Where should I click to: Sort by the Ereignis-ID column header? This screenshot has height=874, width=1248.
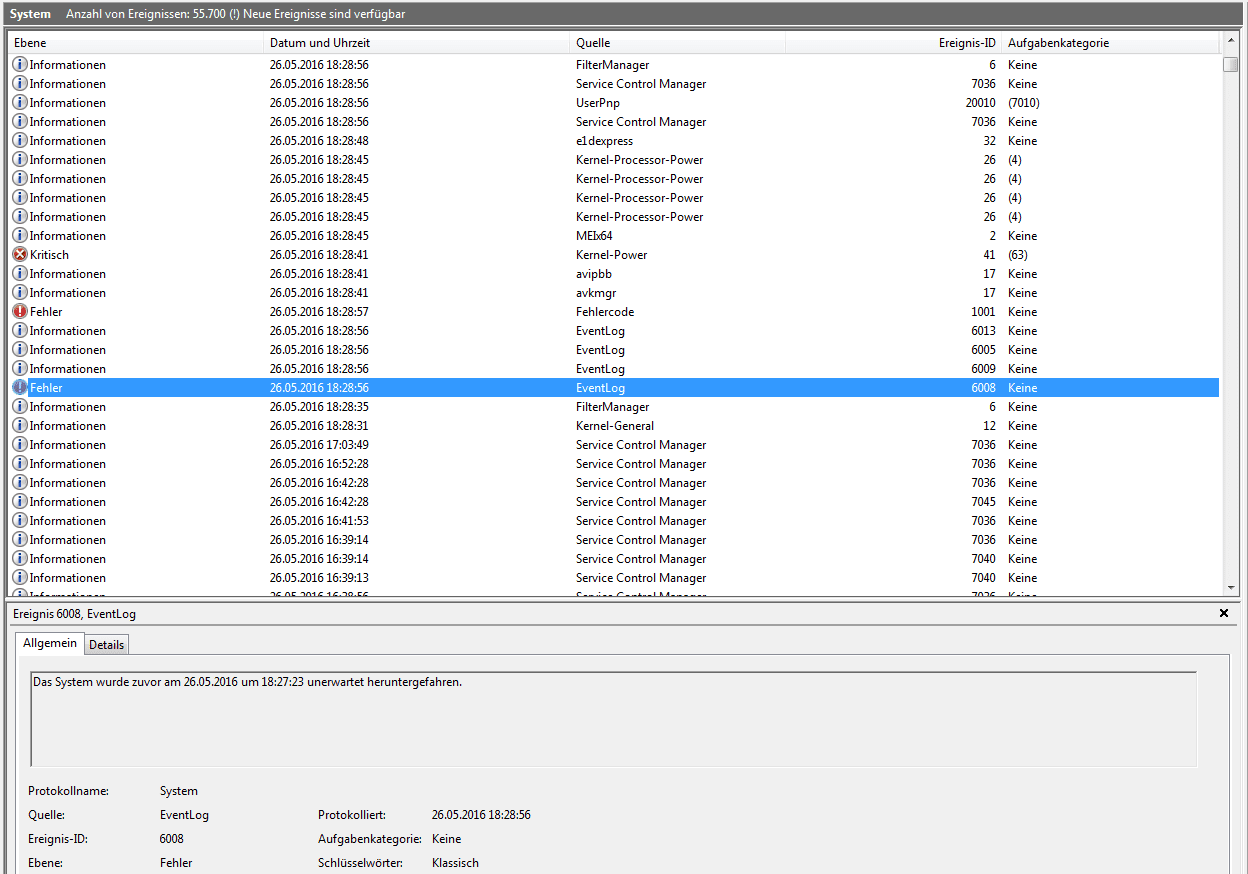[893, 43]
